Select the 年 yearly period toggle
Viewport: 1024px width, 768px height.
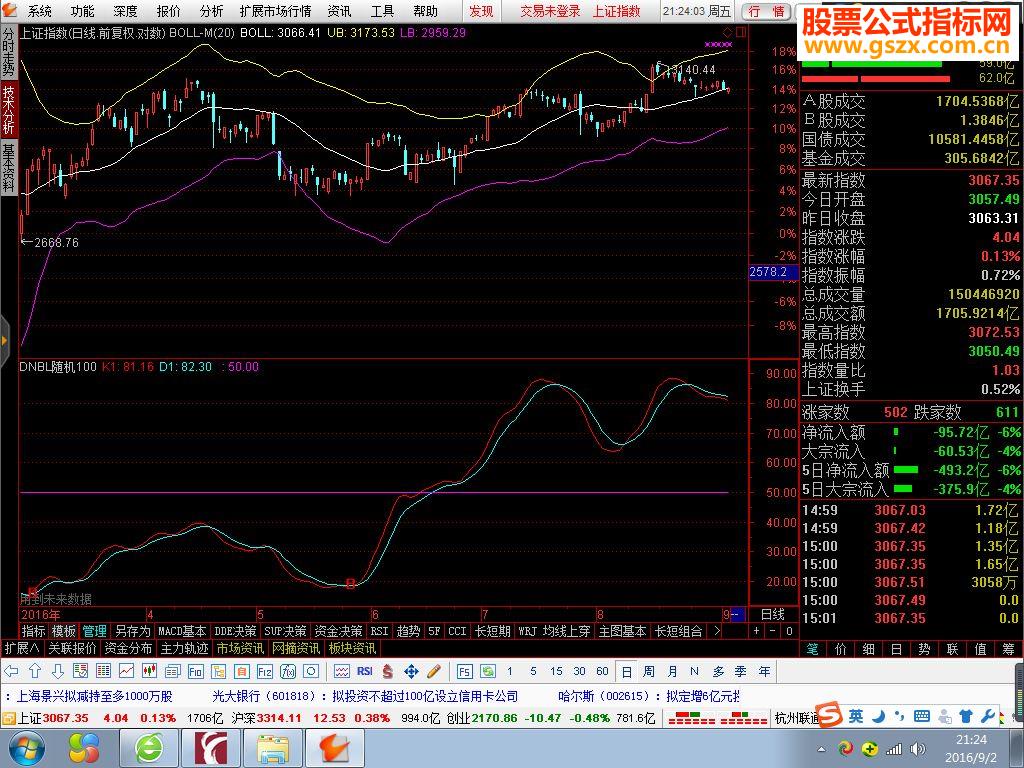764,671
